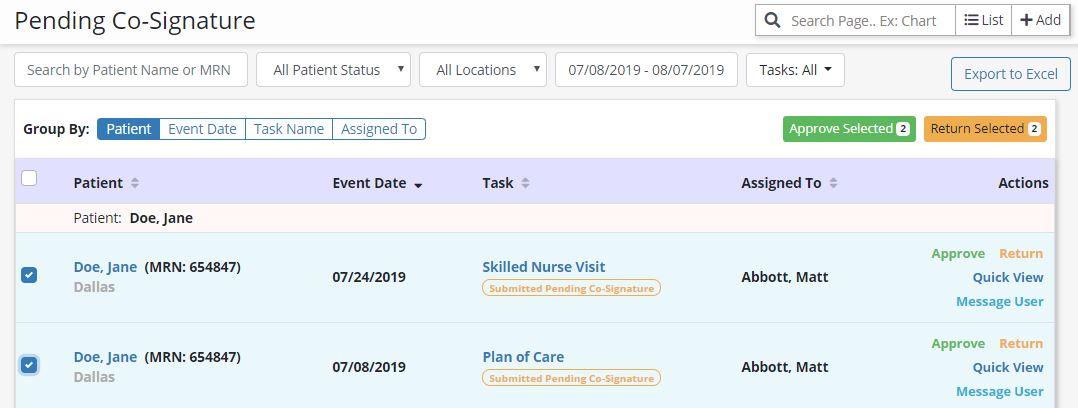Click the Return Selected button
Viewport: 1078px width, 408px height.
click(985, 129)
